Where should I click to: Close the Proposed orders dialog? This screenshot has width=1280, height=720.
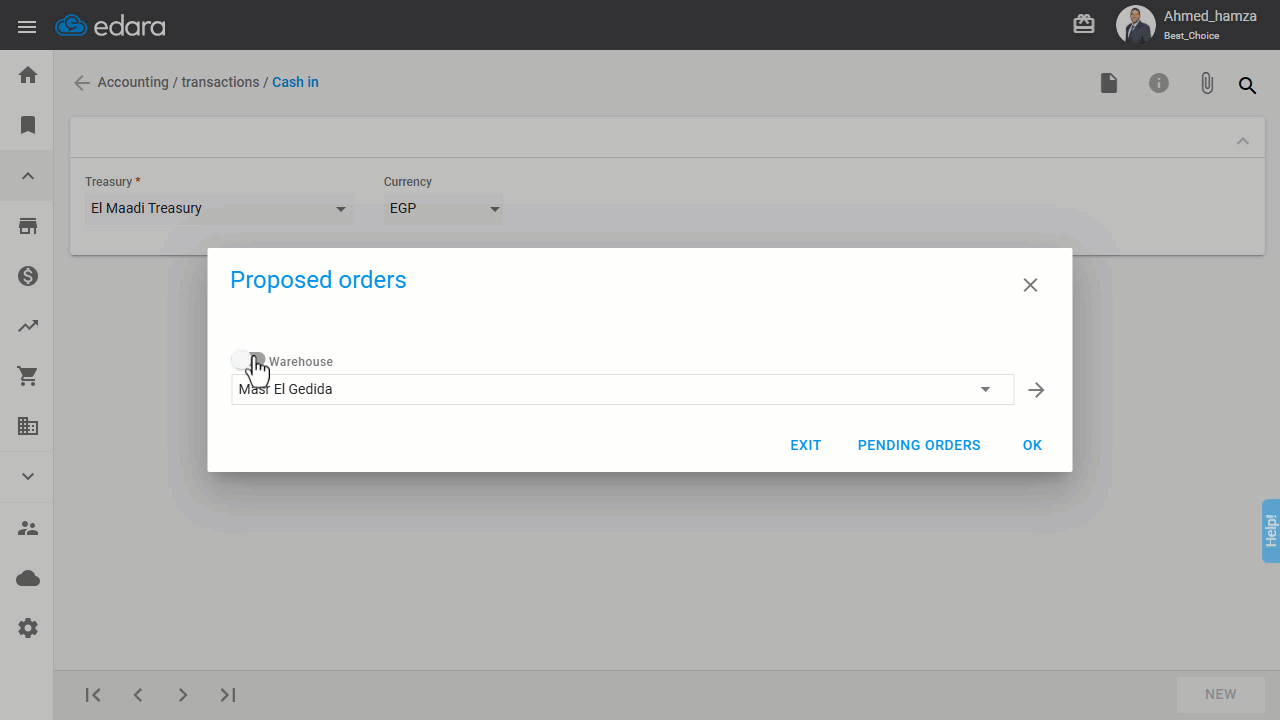[1030, 285]
